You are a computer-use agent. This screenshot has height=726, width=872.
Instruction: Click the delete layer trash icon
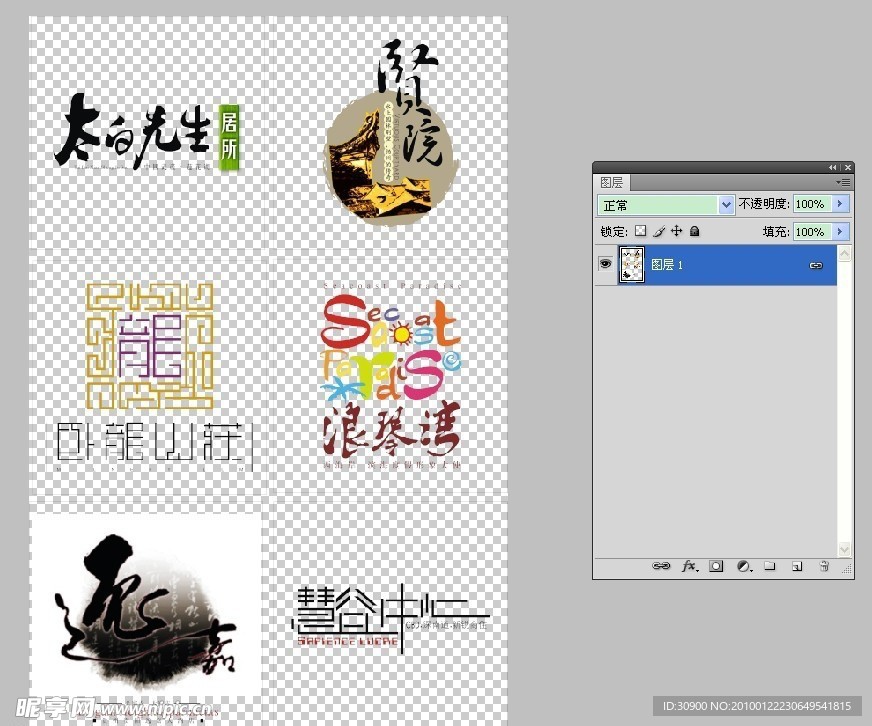[824, 566]
